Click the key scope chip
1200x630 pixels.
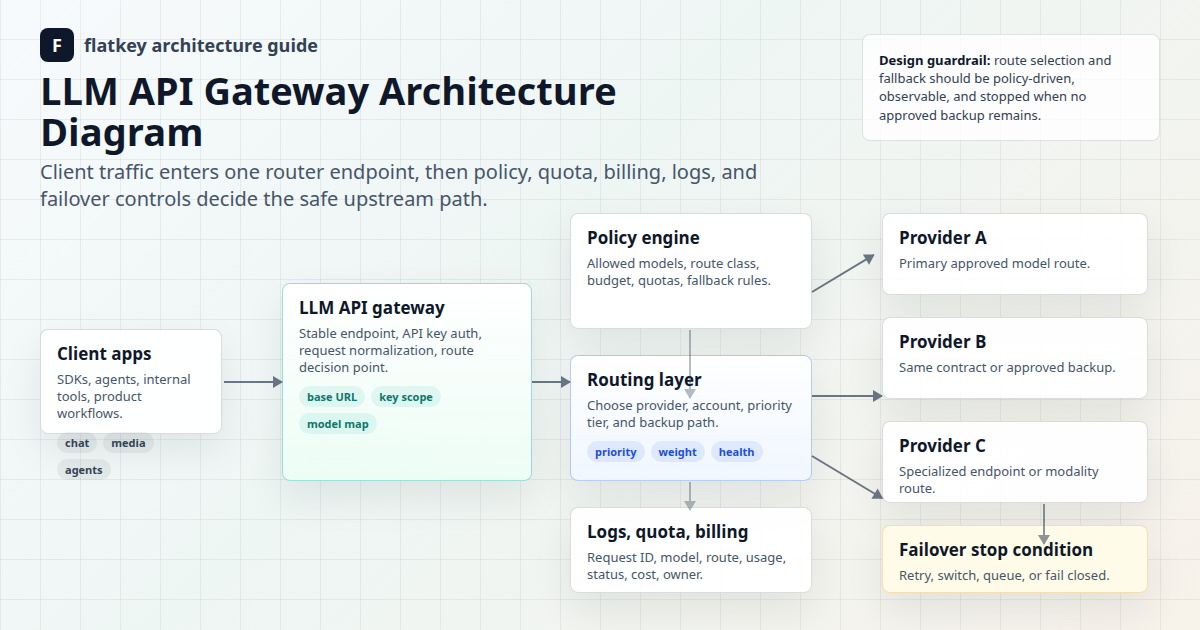406,397
